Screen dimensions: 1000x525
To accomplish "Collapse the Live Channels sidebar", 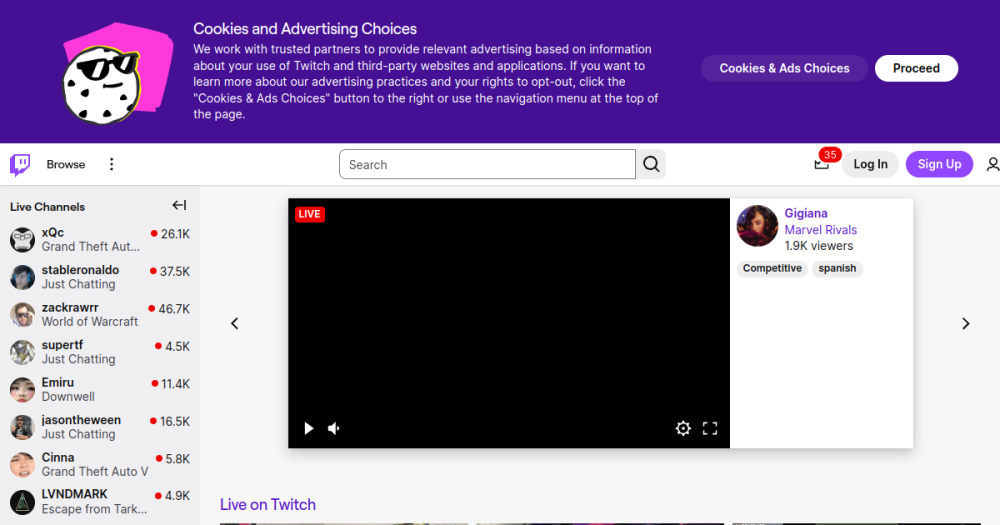I will (x=179, y=205).
